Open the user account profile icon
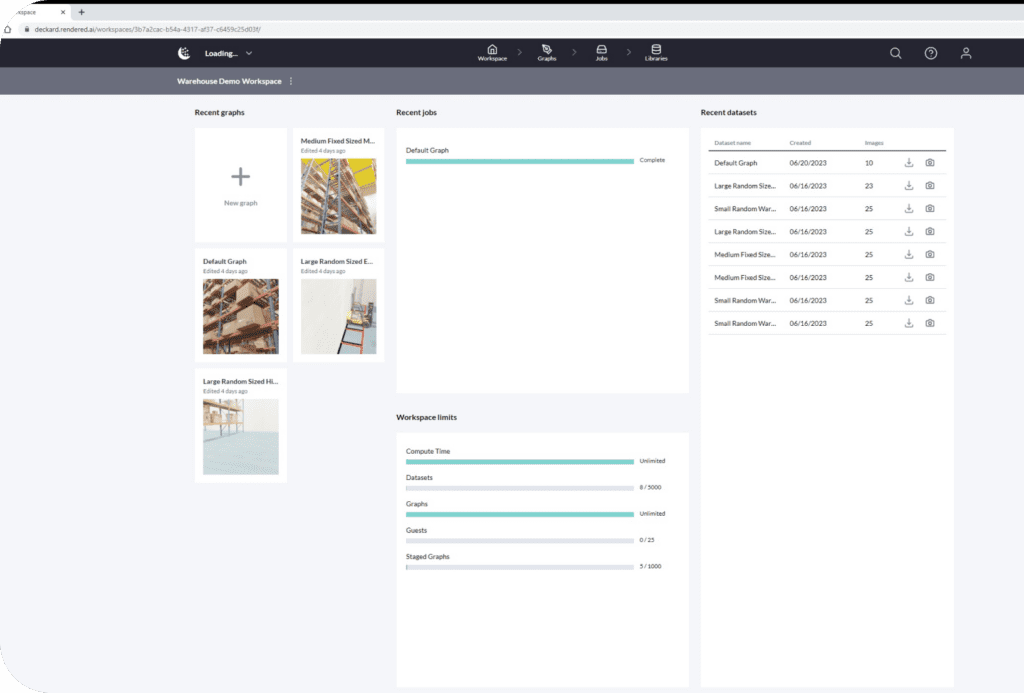The image size is (1024, 693). pos(966,53)
